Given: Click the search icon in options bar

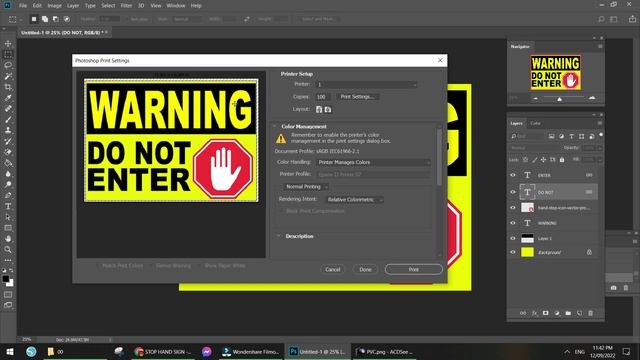Looking at the screenshot, I should pyautogui.click(x=601, y=19).
